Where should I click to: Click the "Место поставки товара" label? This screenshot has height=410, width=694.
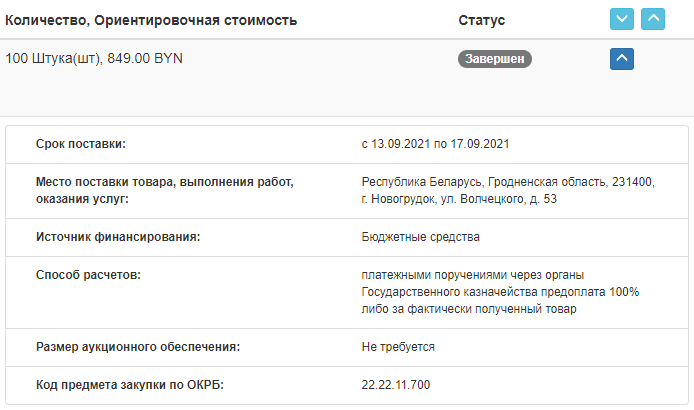coord(165,190)
